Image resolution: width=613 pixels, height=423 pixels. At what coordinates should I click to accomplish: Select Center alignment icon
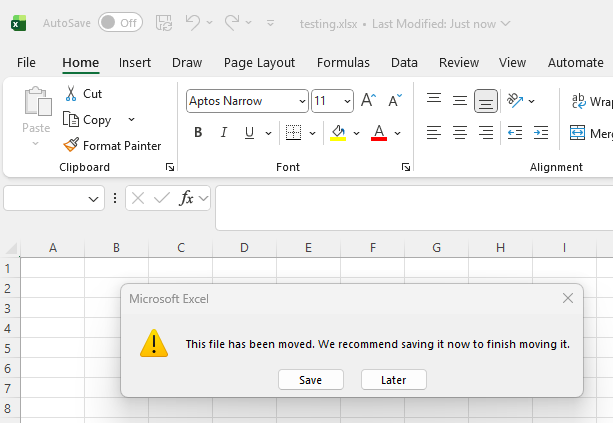click(460, 133)
